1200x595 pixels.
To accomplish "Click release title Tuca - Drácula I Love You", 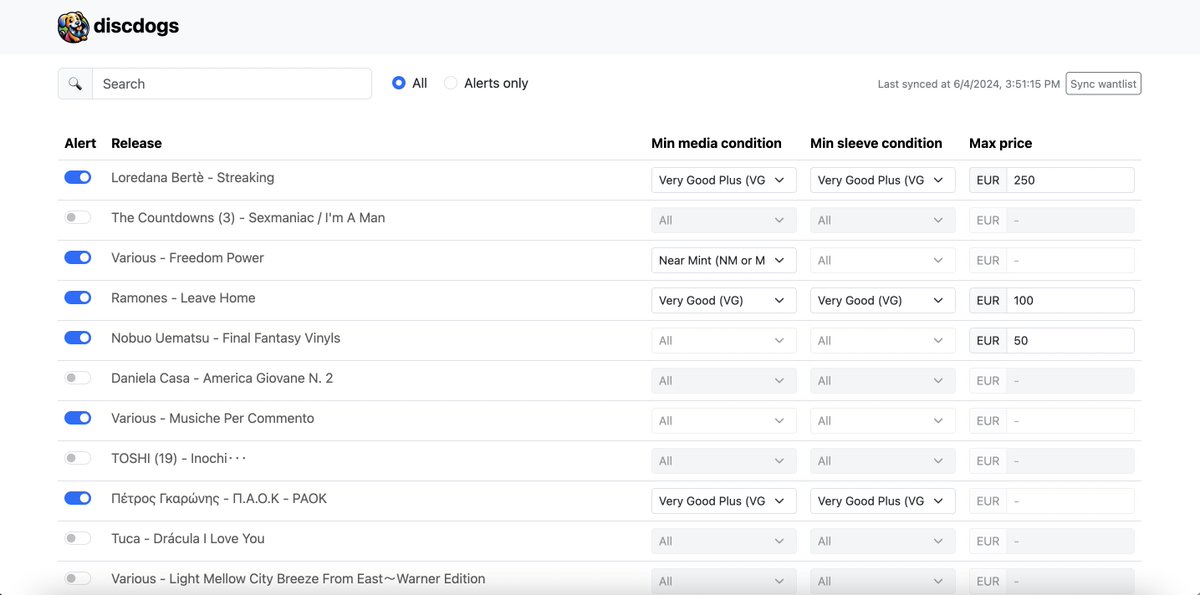I will [x=188, y=538].
